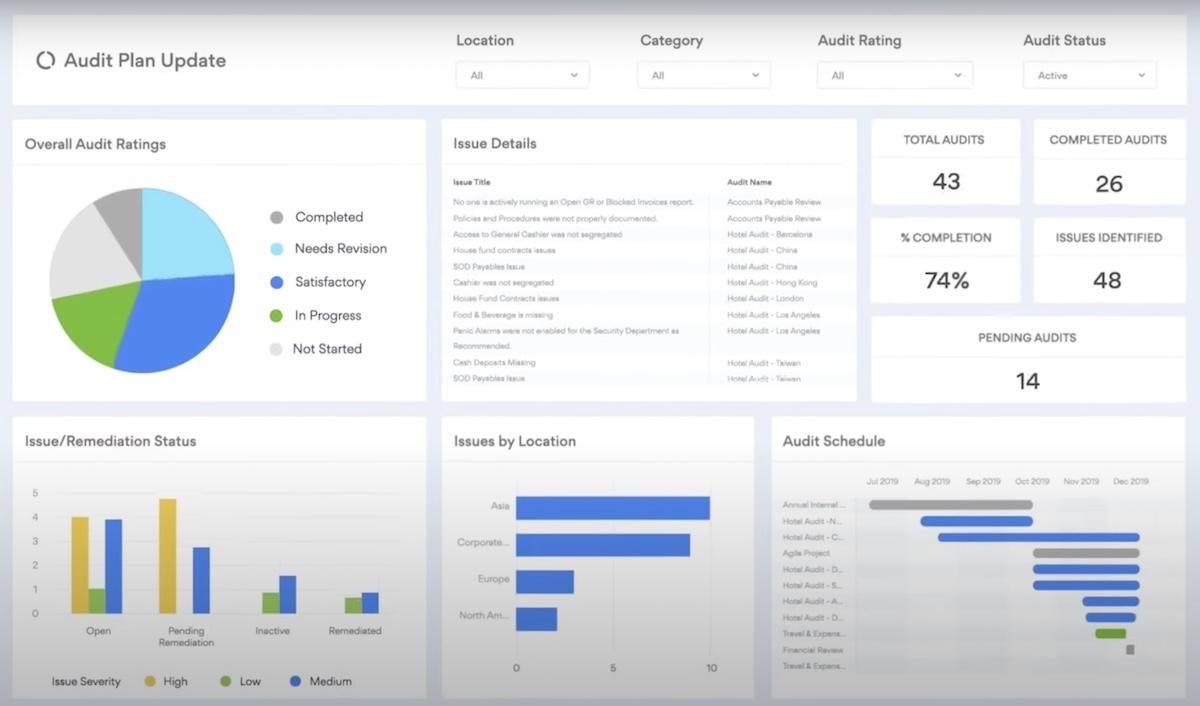This screenshot has width=1200, height=706.
Task: Open the Location filter dropdown
Action: [x=522, y=75]
